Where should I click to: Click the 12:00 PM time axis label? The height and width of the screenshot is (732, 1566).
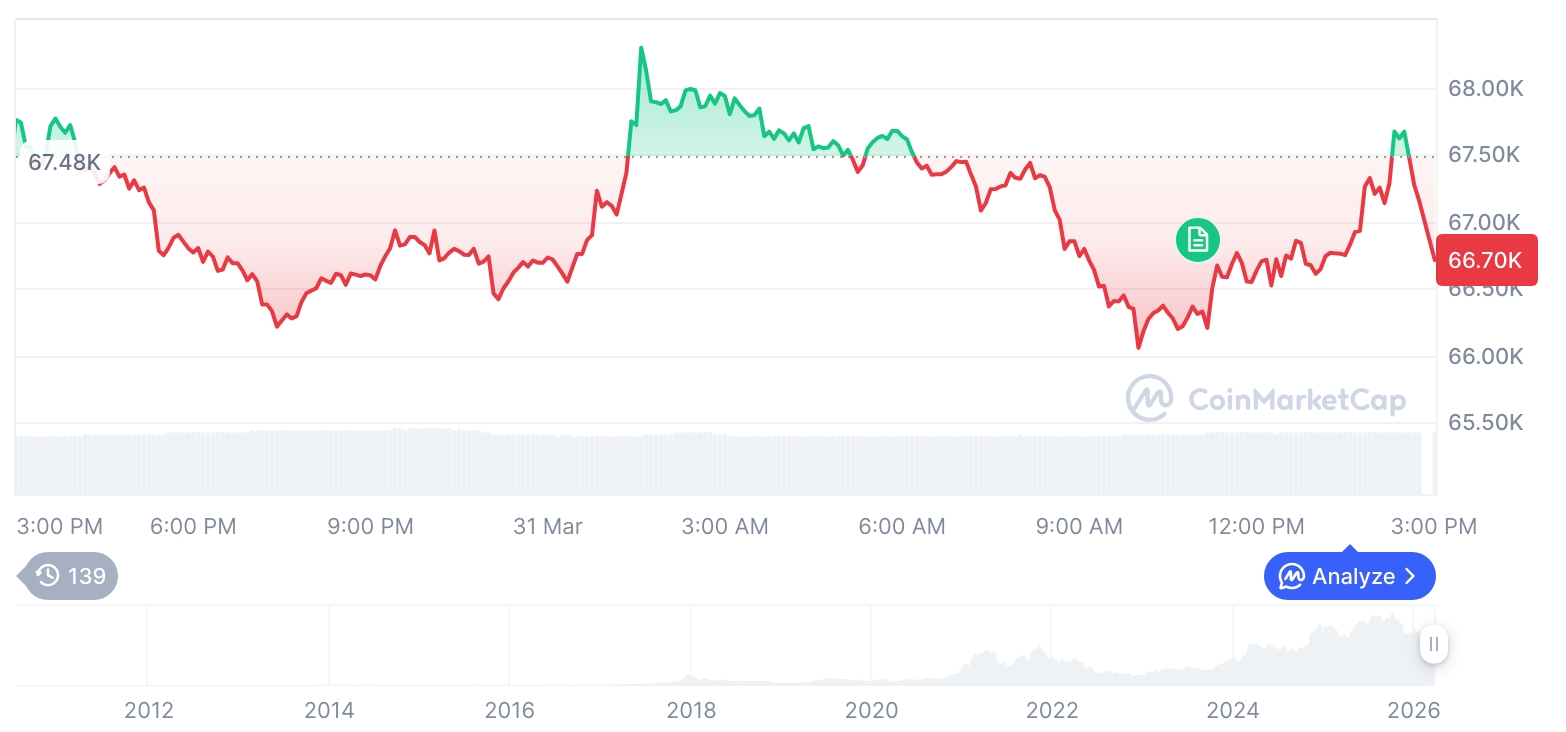click(x=1256, y=526)
